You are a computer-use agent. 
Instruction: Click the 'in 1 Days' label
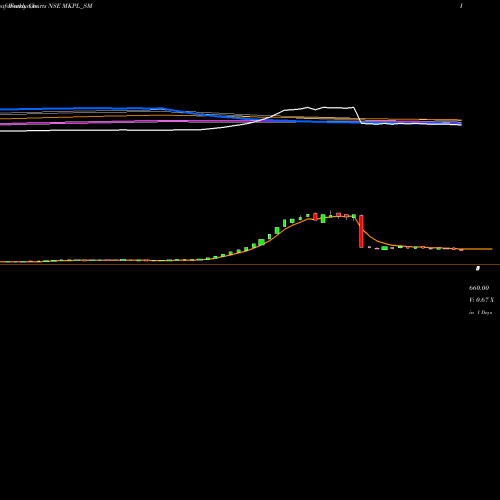pyautogui.click(x=480, y=312)
